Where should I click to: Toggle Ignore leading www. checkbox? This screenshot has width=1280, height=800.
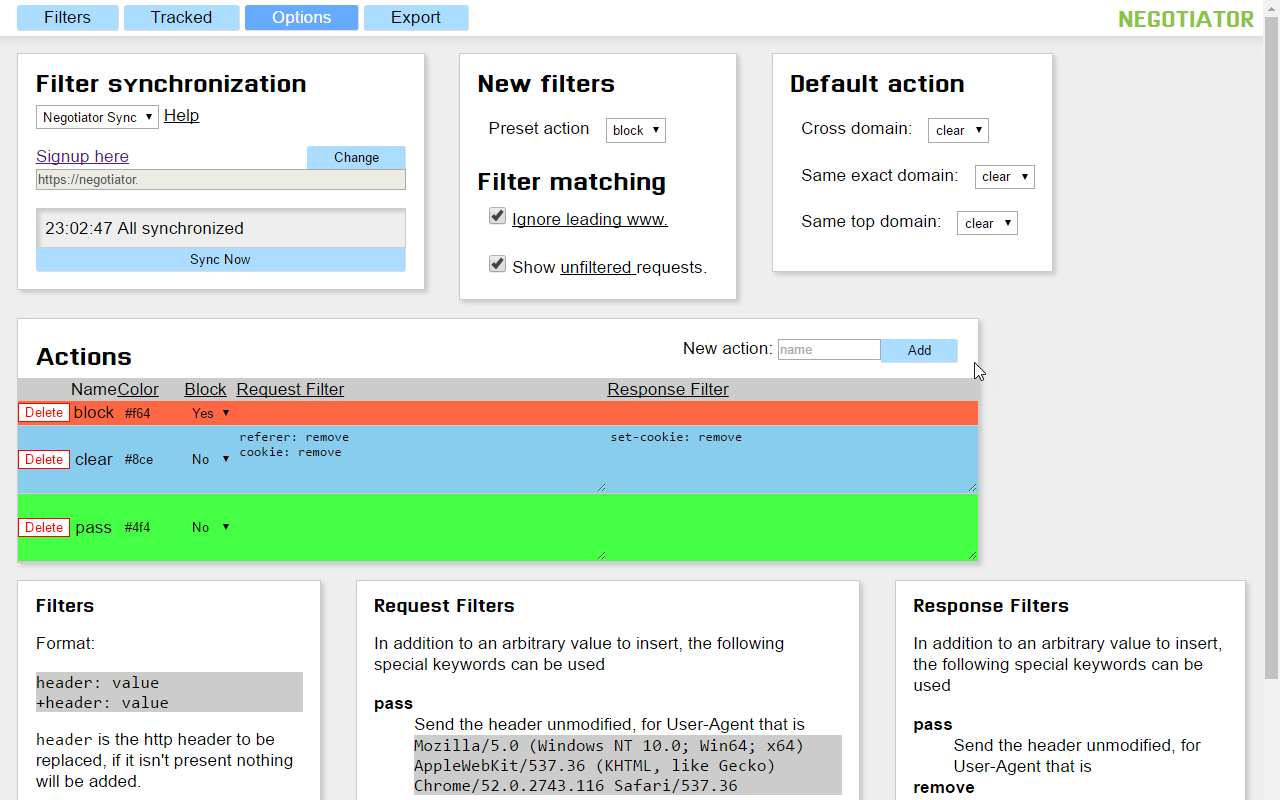pos(497,216)
